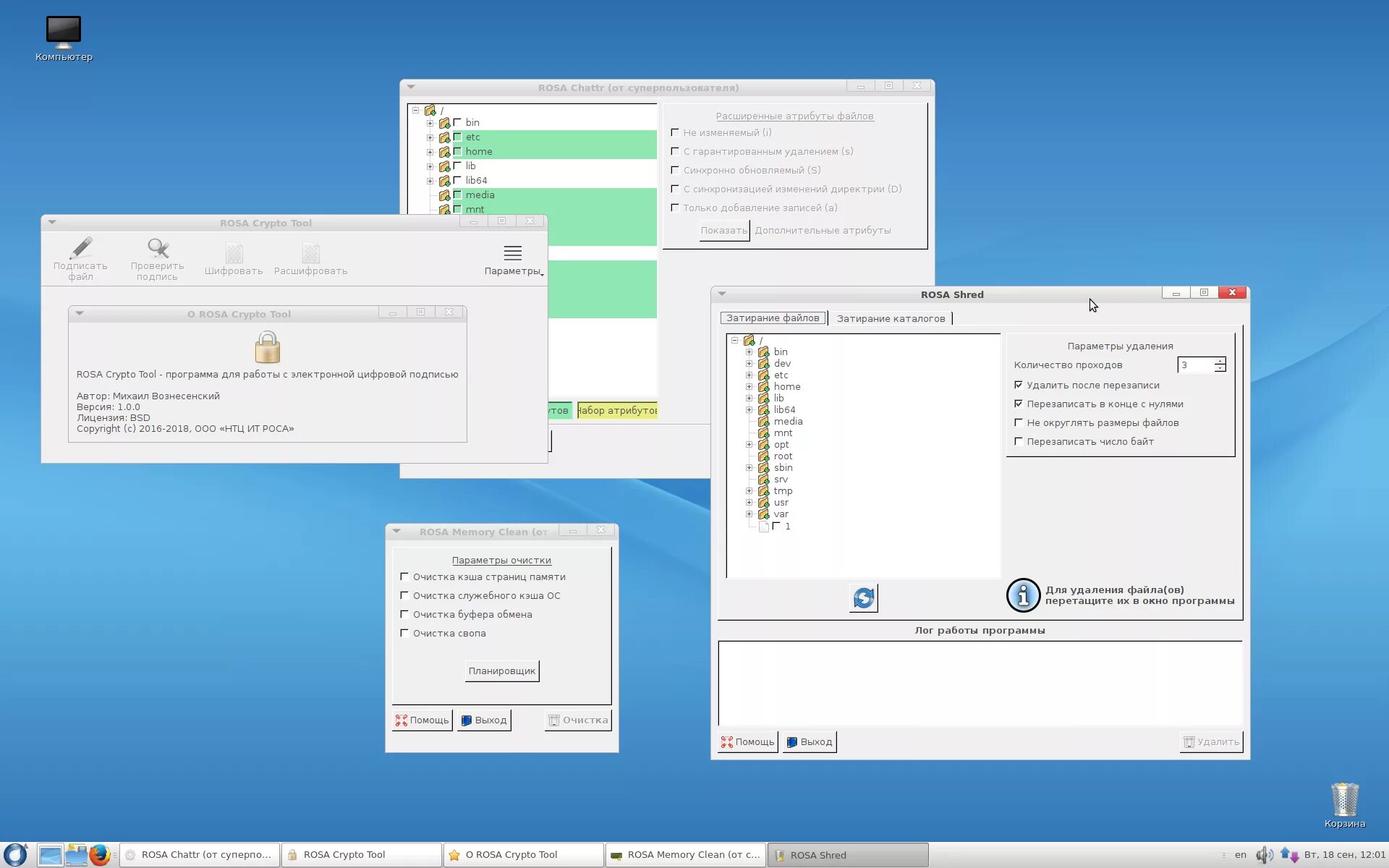Open the Parameters hamburger menu
Image resolution: width=1389 pixels, height=868 pixels.
coord(512,254)
